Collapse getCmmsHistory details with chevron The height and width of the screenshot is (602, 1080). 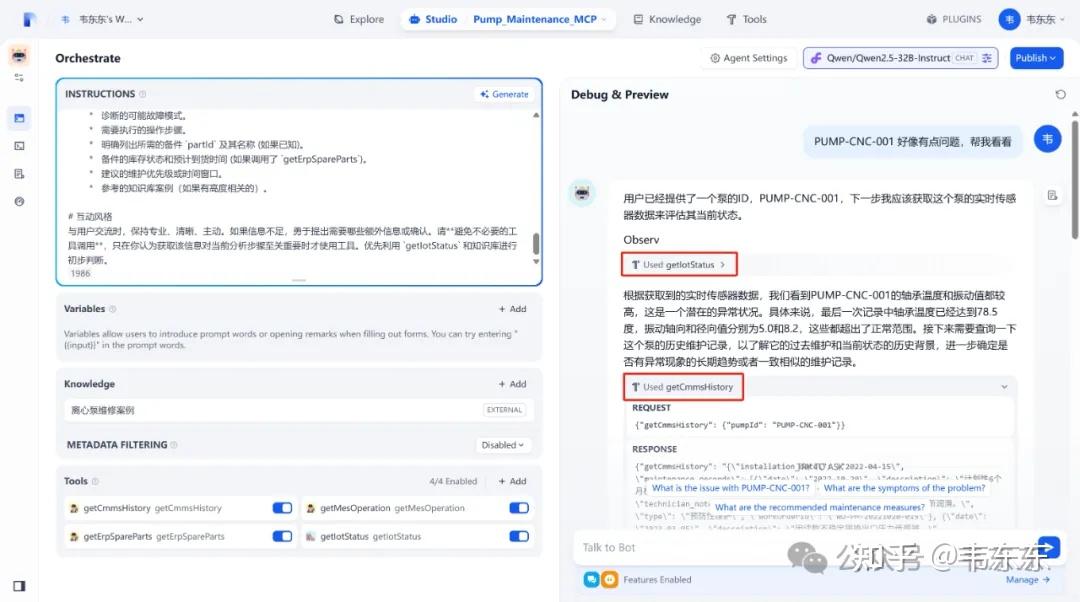click(1004, 387)
